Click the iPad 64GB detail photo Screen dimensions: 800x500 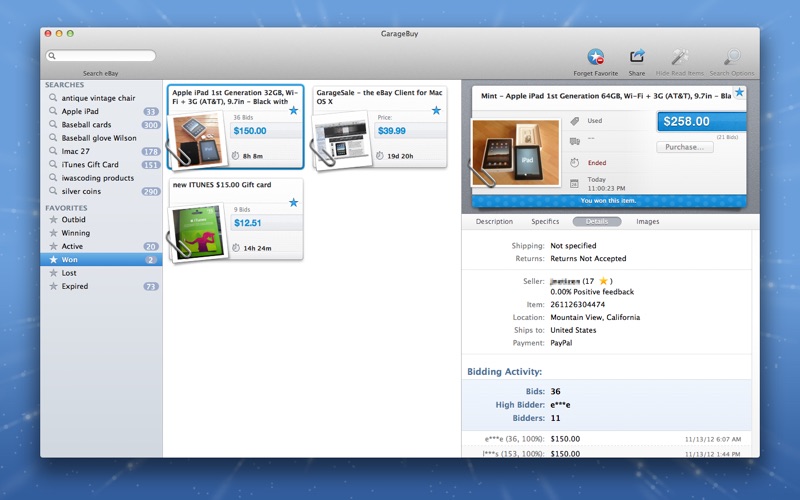515,152
